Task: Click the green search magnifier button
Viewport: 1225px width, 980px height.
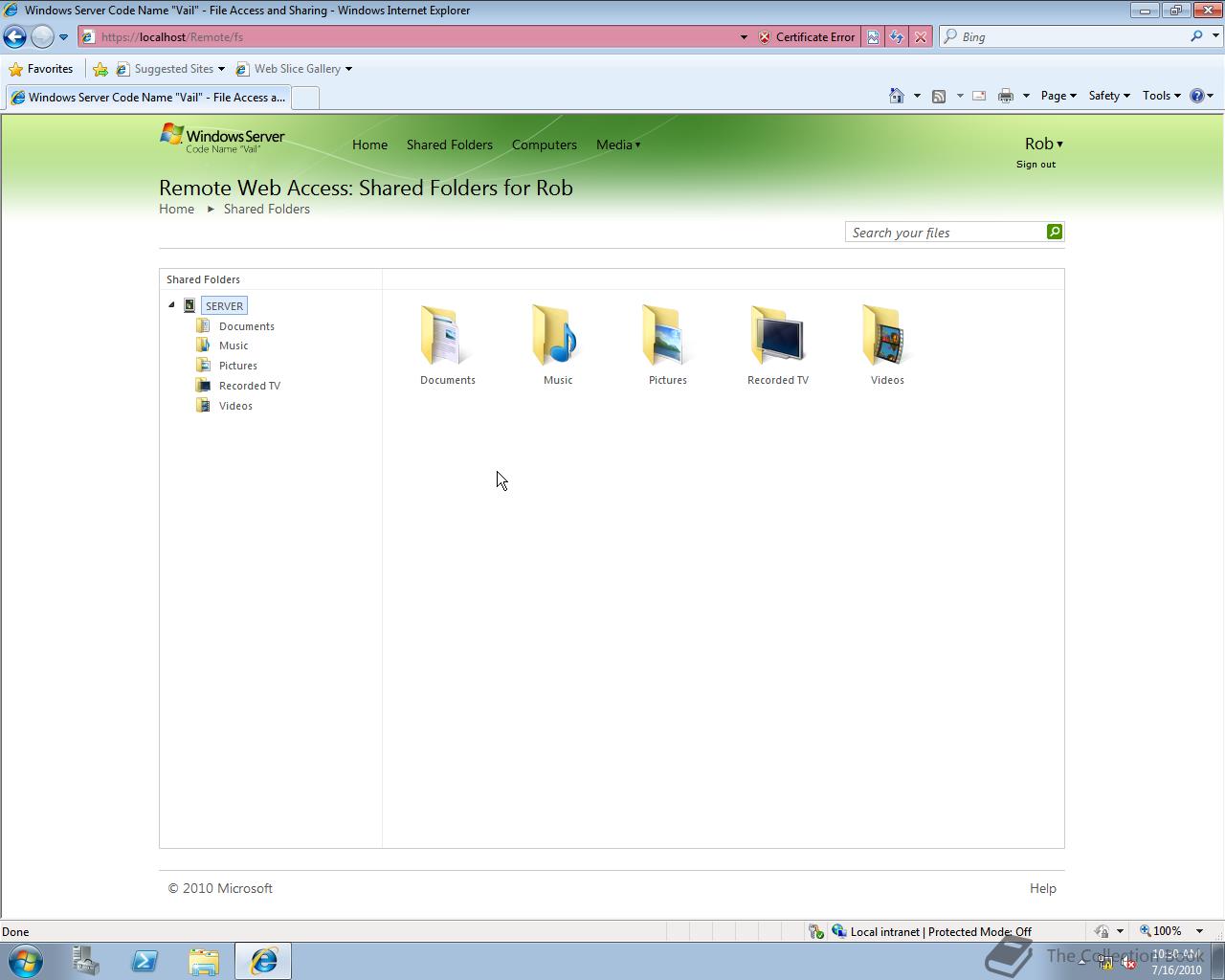Action: [x=1054, y=232]
